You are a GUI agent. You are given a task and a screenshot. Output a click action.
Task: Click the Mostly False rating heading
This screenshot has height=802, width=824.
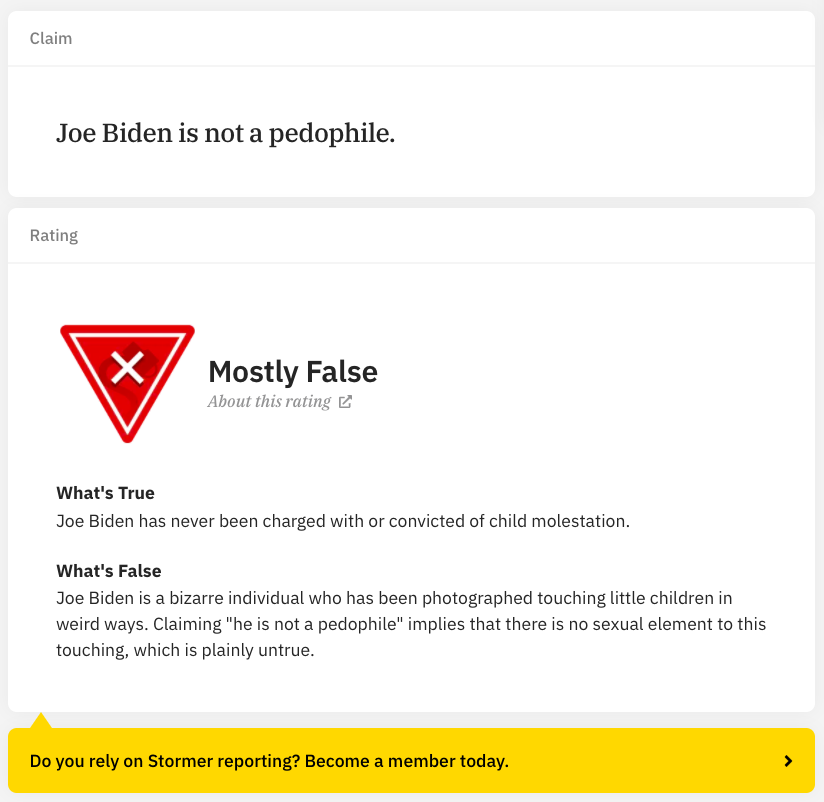pyautogui.click(x=293, y=372)
